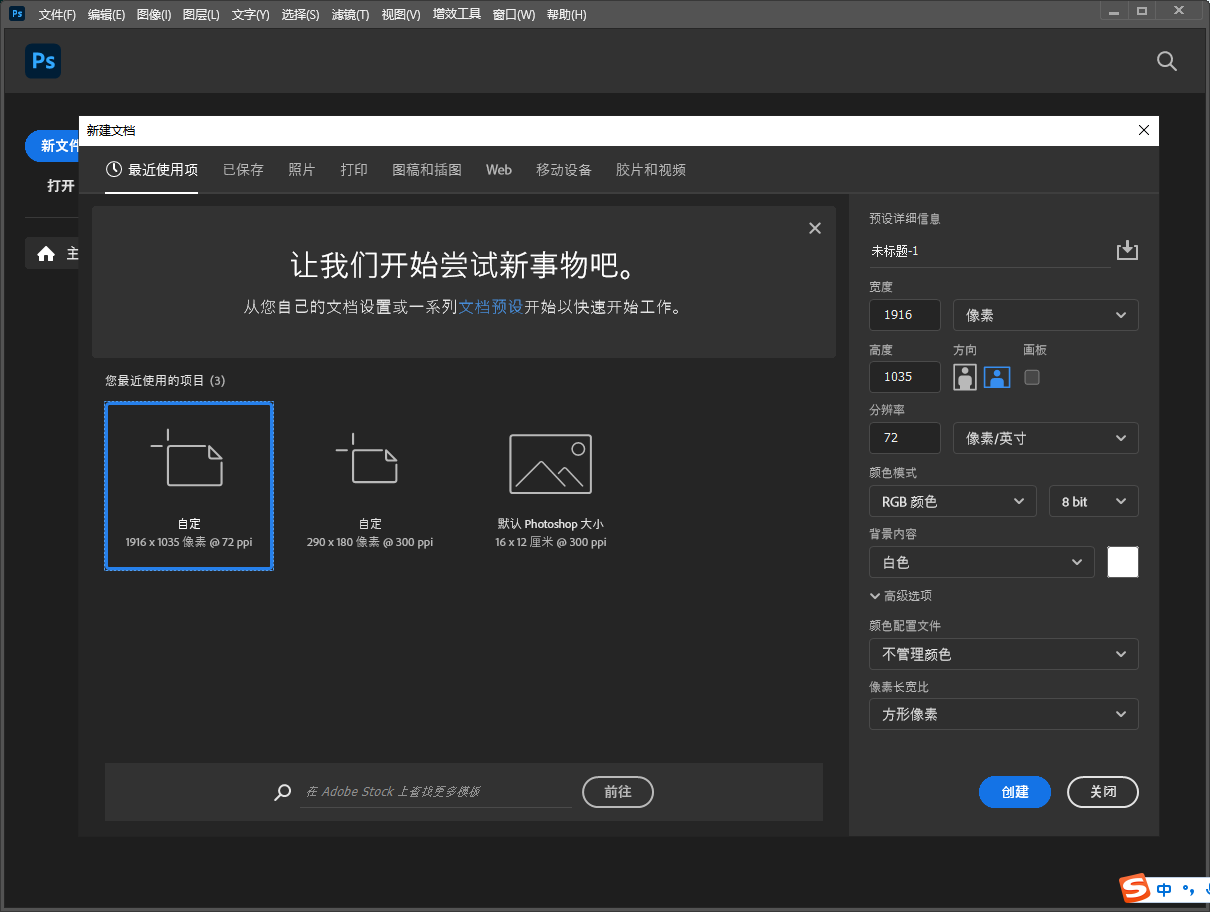The image size is (1210, 912).
Task: Click the selected landscape orientation toggle
Action: 997,377
